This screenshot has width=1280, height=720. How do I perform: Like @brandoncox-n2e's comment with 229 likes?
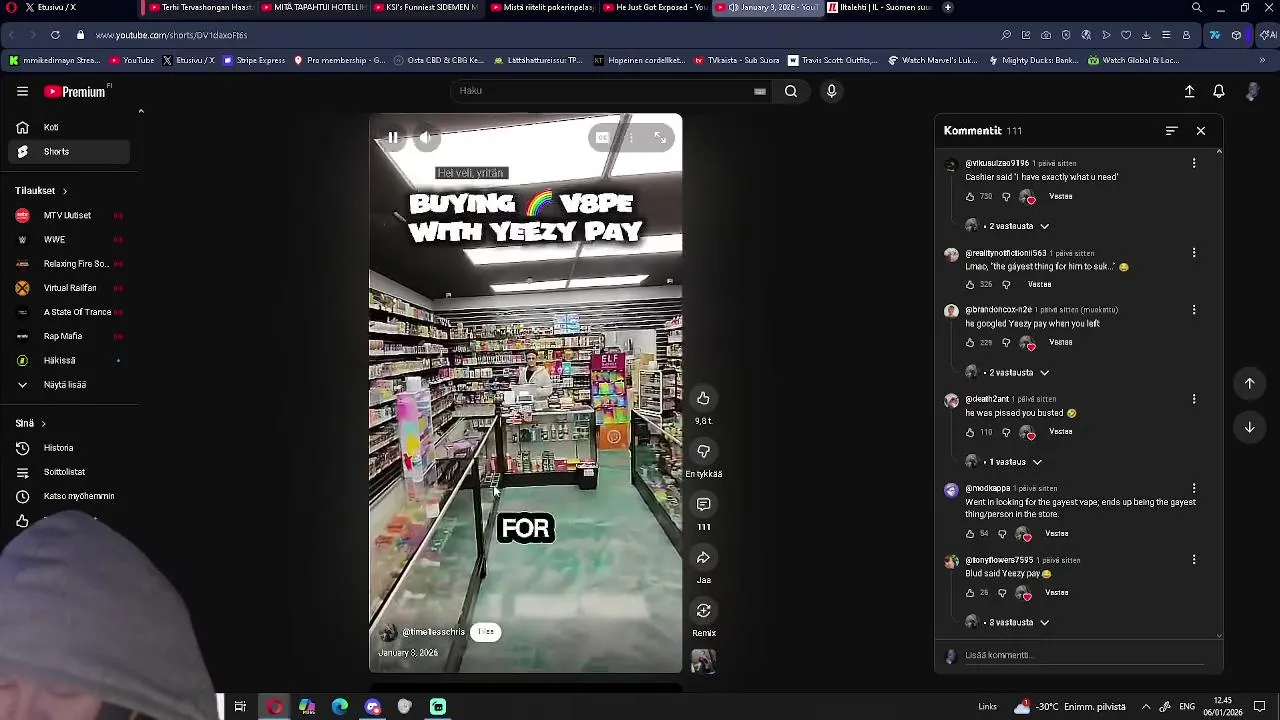pos(969,343)
